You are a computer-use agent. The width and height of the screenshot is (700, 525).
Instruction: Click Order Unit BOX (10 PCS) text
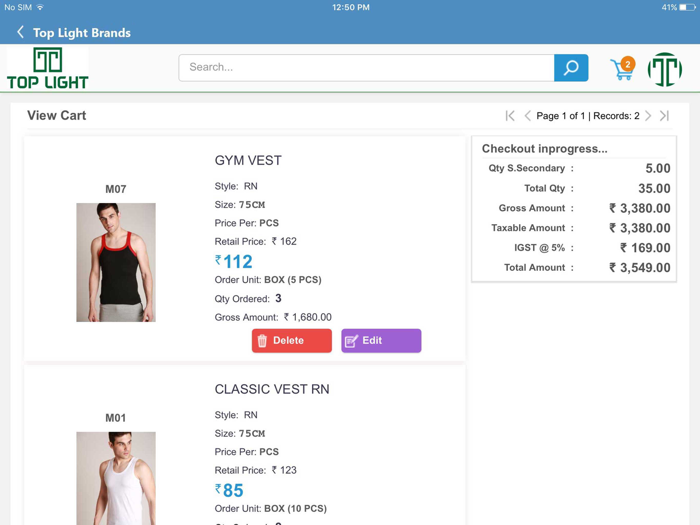[271, 509]
